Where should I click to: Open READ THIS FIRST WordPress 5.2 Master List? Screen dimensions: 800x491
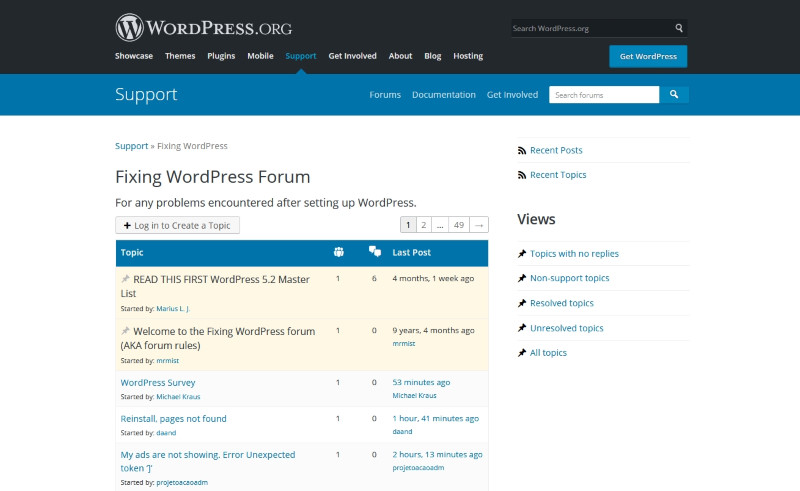point(215,286)
